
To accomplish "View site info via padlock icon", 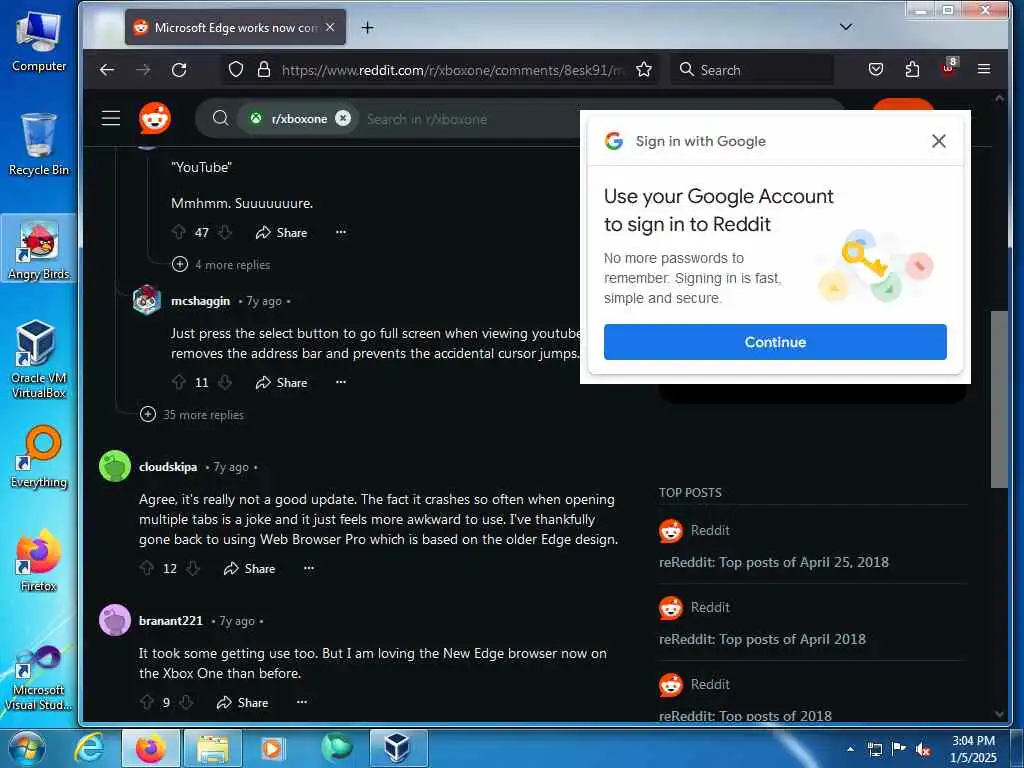I will (x=264, y=70).
